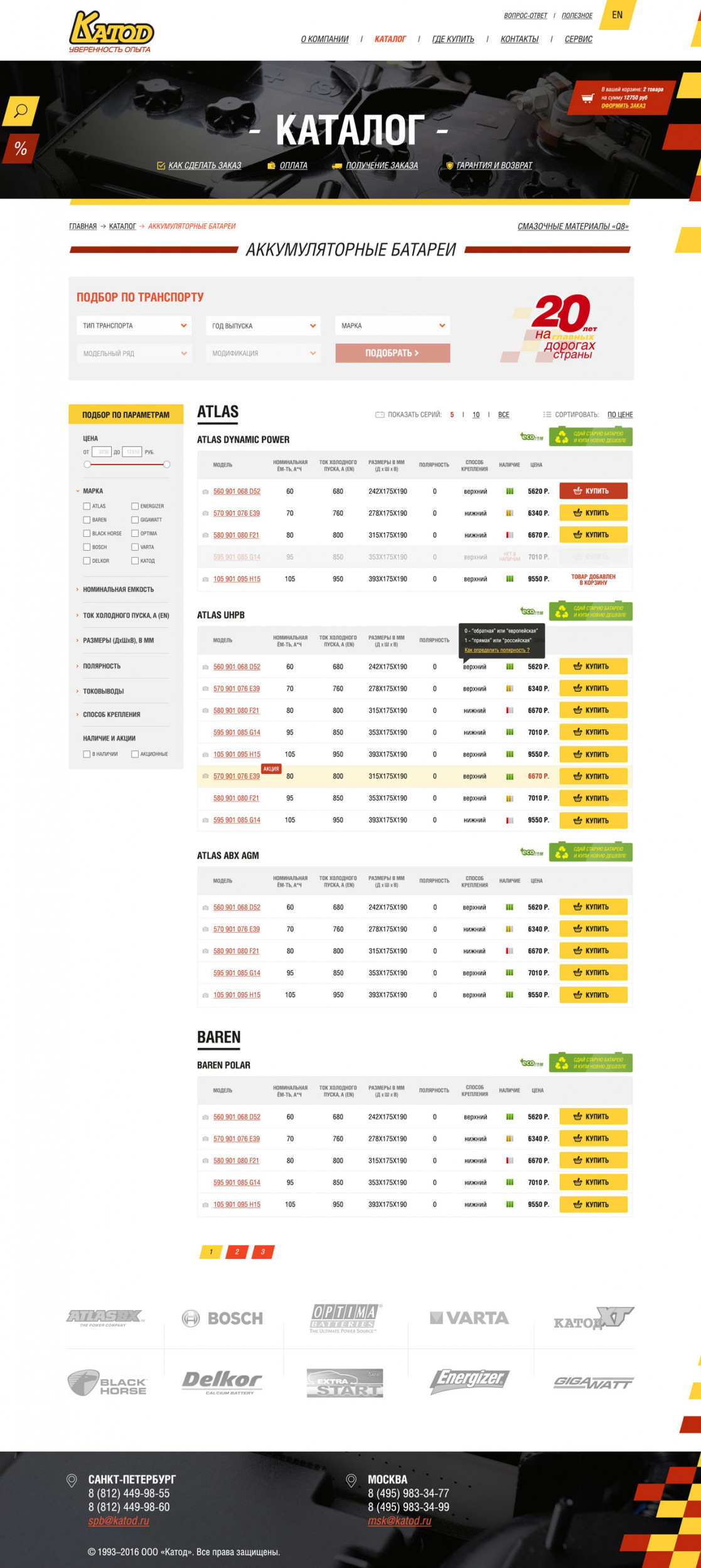The width and height of the screenshot is (701, 1568).
Task: Check the 'Акционные' checkbox
Action: click(x=135, y=754)
